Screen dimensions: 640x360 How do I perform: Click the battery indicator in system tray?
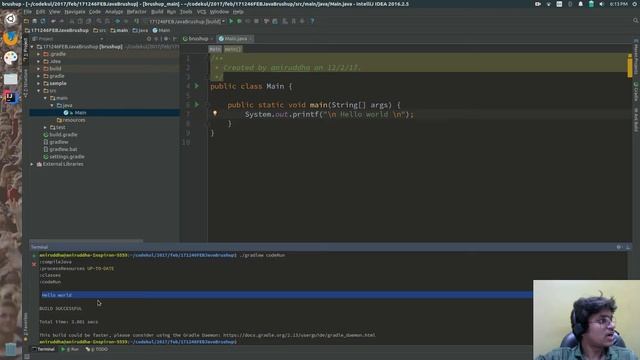pyautogui.click(x=591, y=4)
